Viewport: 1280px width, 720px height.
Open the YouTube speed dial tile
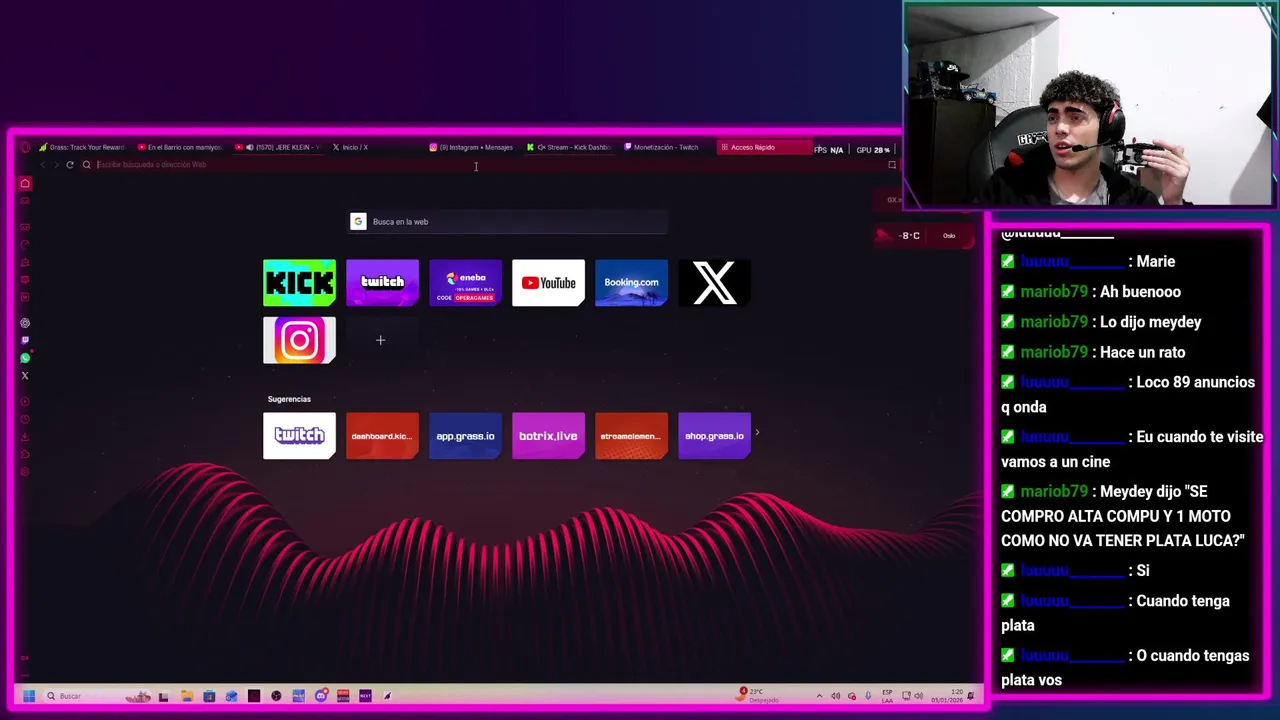pos(548,283)
